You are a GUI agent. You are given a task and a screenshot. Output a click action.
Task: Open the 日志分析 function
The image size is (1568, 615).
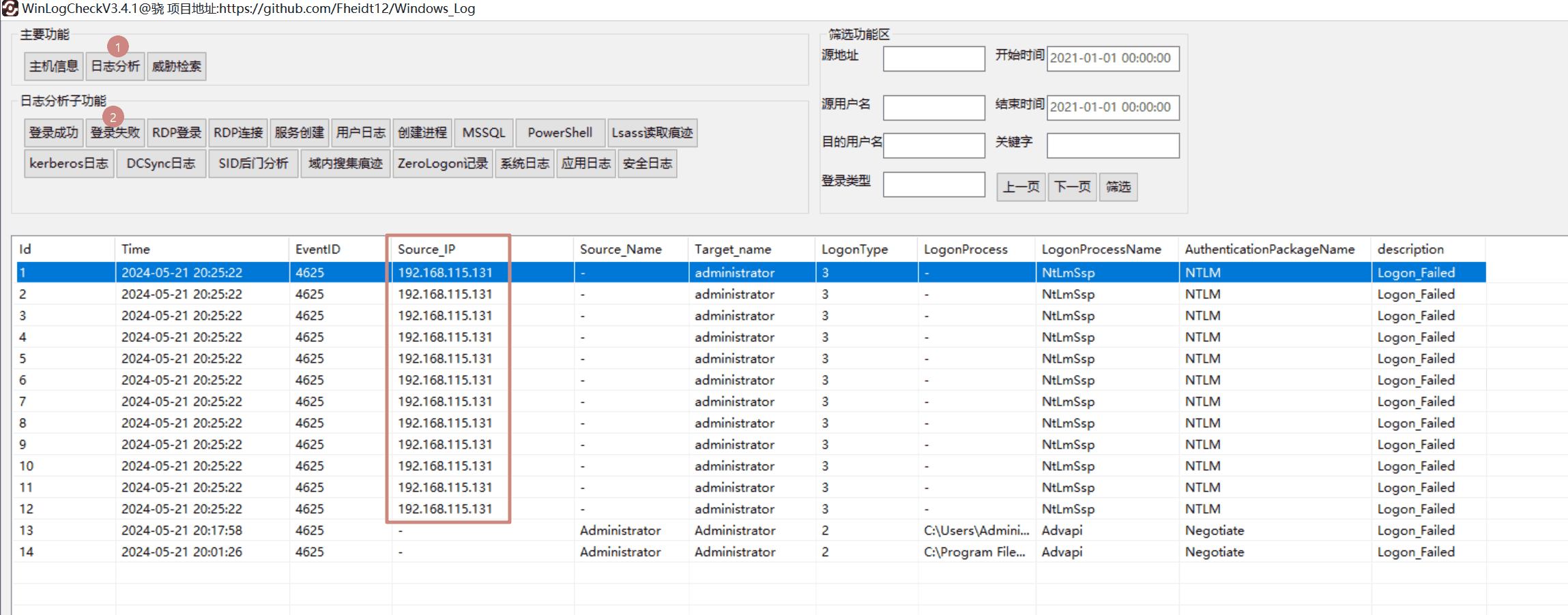[x=115, y=66]
